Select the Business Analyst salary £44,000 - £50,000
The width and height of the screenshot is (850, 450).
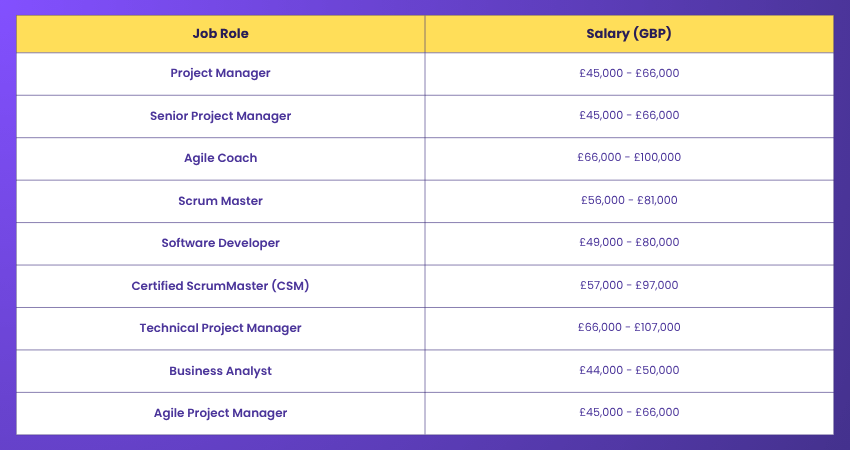tap(628, 371)
